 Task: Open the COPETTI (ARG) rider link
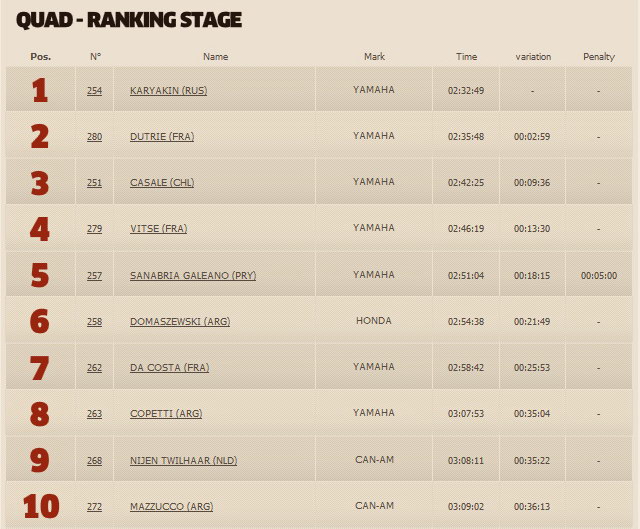coord(166,413)
